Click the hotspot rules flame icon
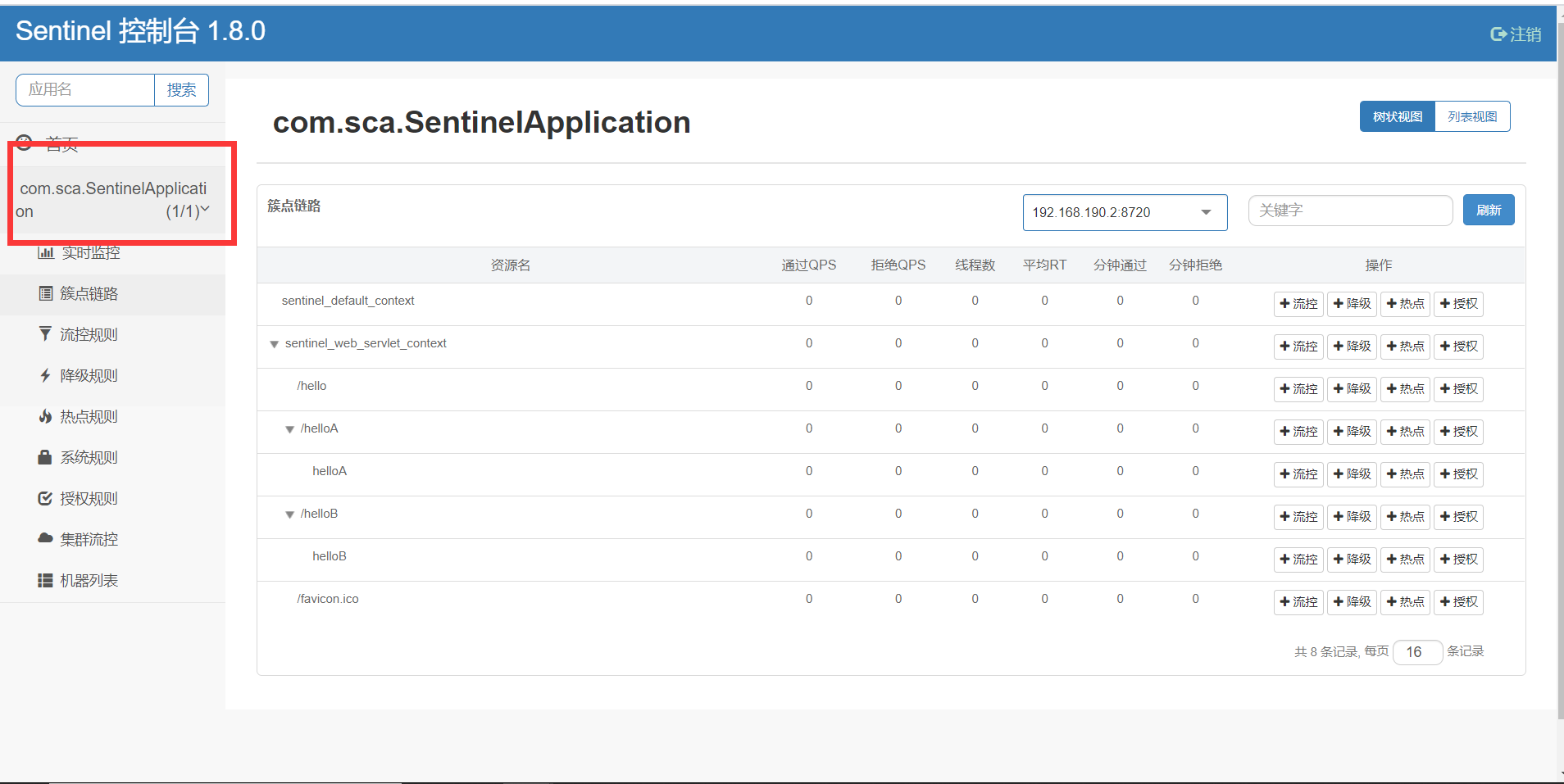 (46, 416)
